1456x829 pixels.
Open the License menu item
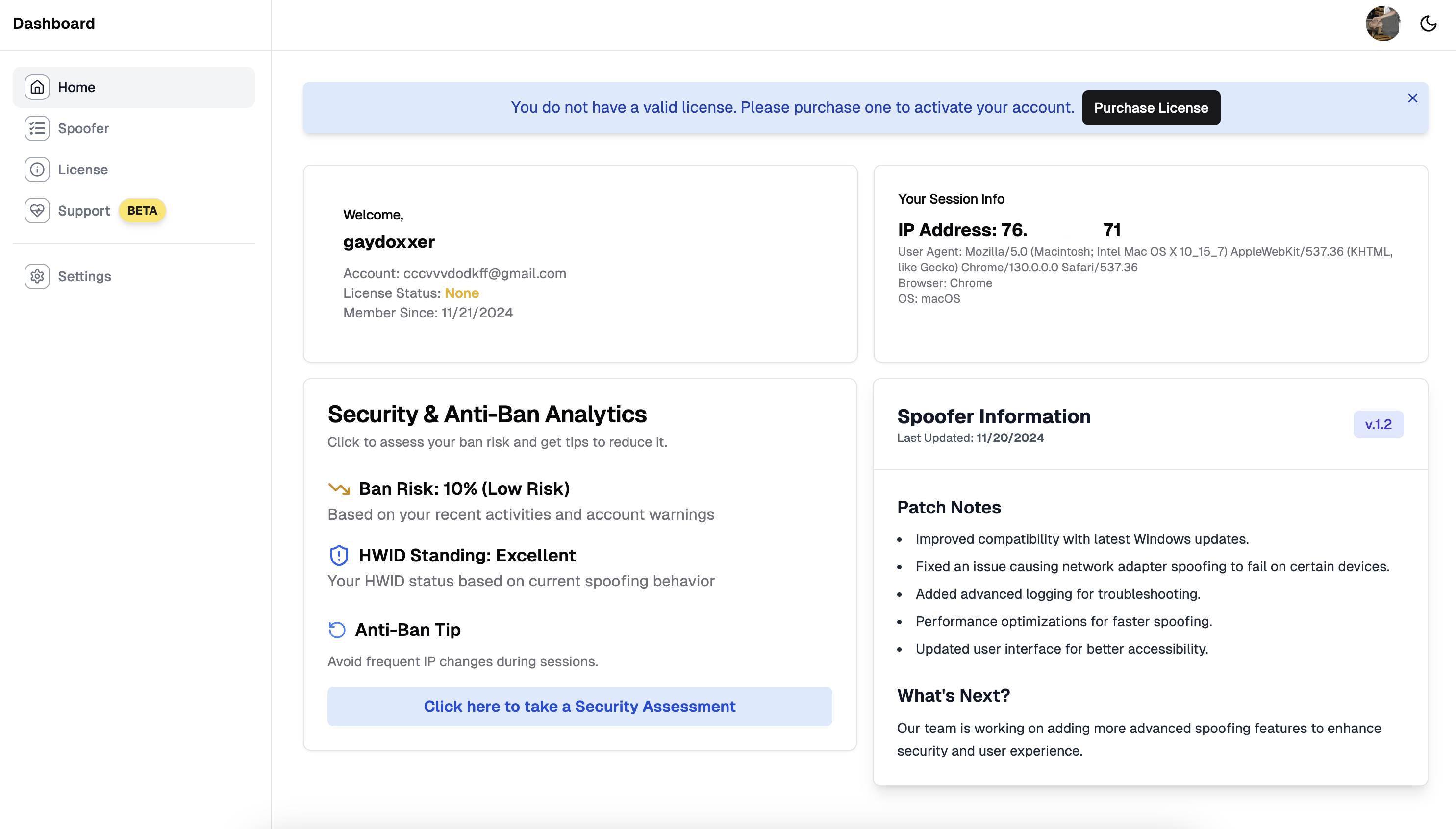coord(82,170)
